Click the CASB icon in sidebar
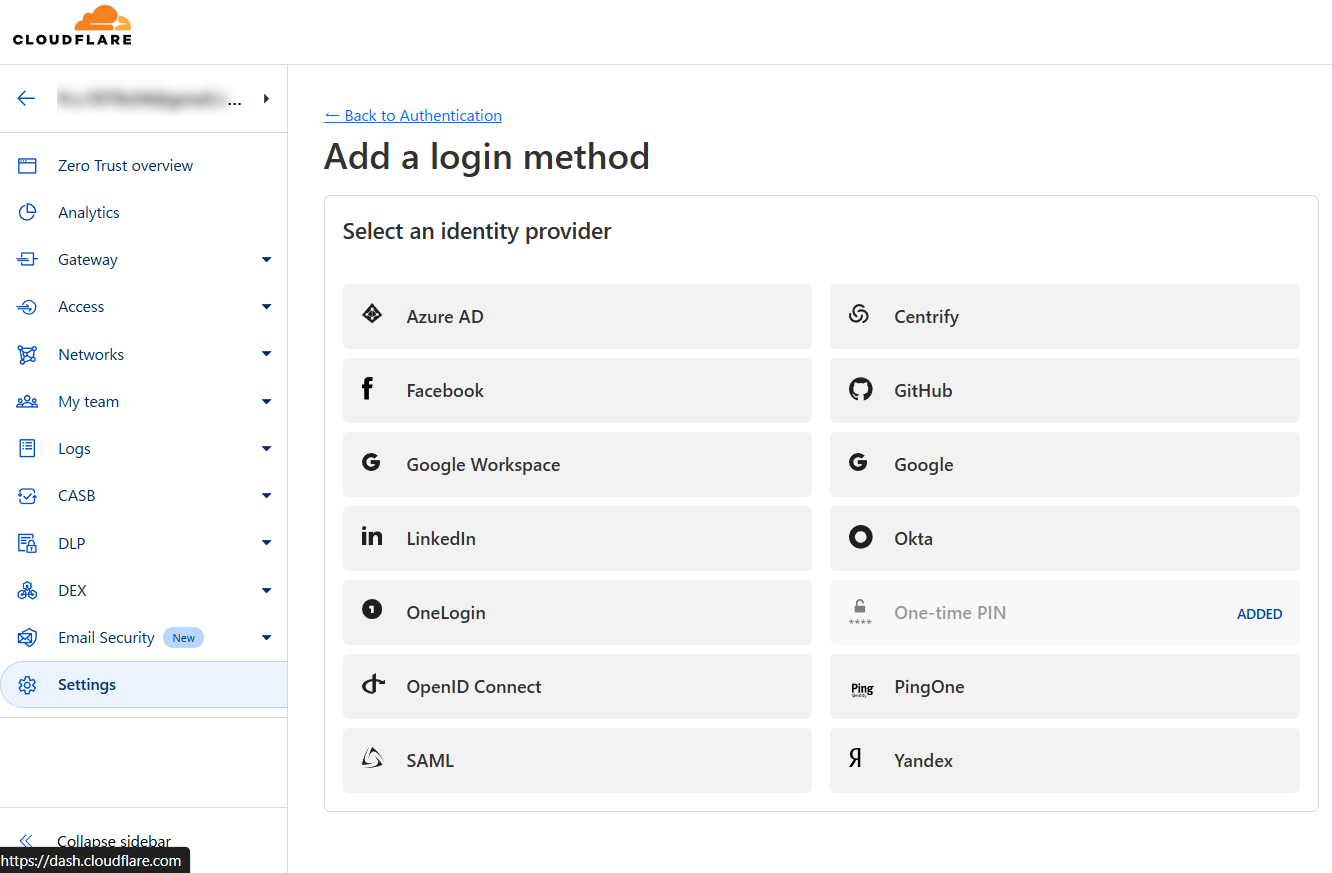Image resolution: width=1332 pixels, height=873 pixels. 27,496
